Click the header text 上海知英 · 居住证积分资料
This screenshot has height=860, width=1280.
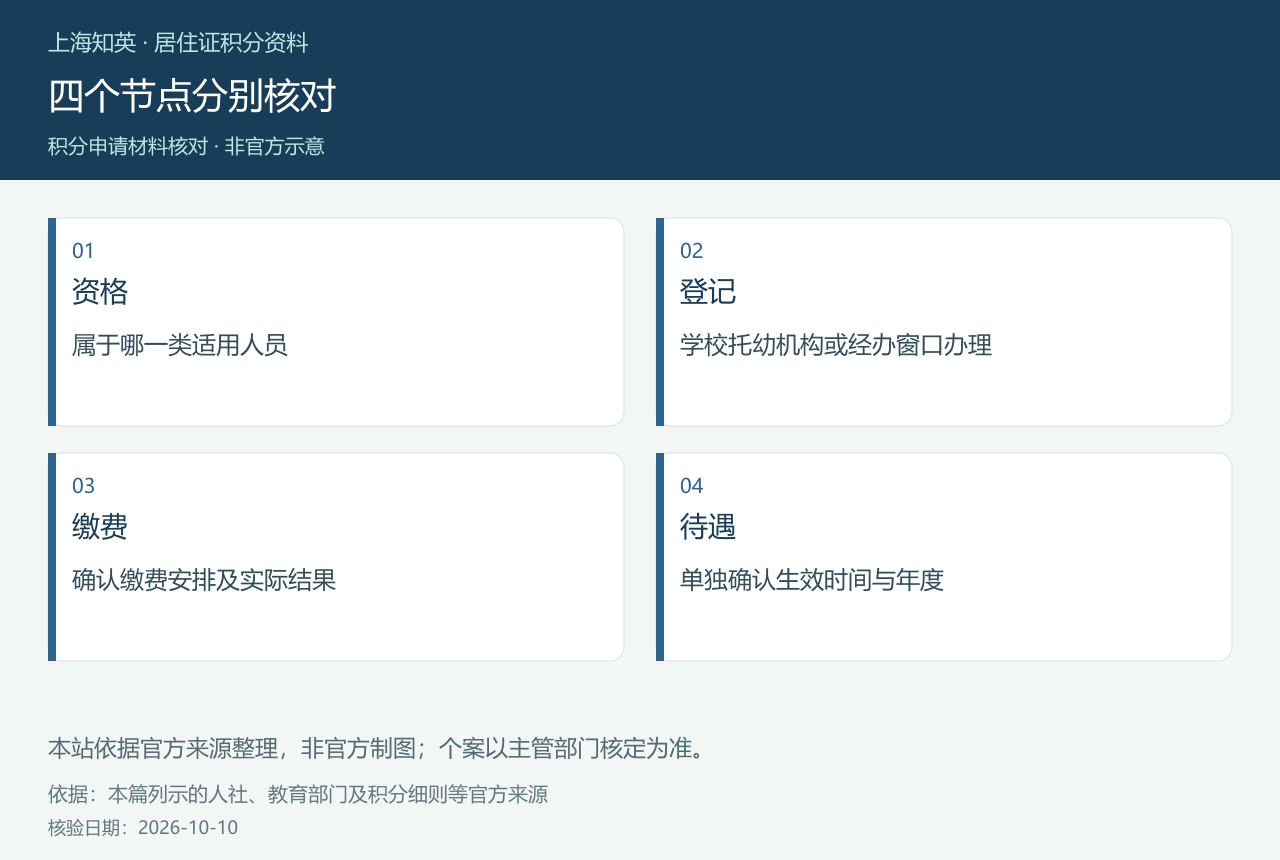tap(178, 43)
